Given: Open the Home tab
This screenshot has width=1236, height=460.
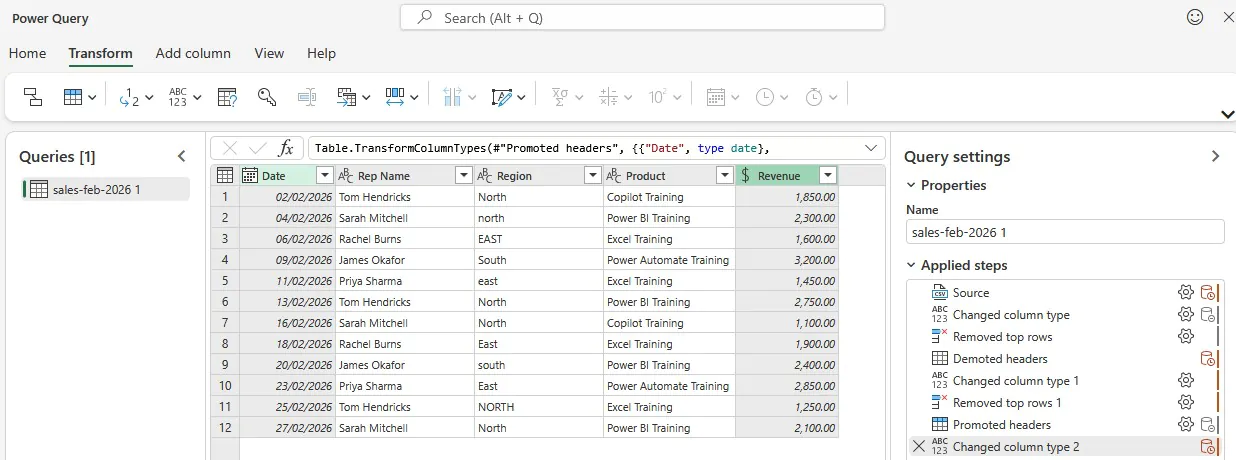Looking at the screenshot, I should pos(27,53).
